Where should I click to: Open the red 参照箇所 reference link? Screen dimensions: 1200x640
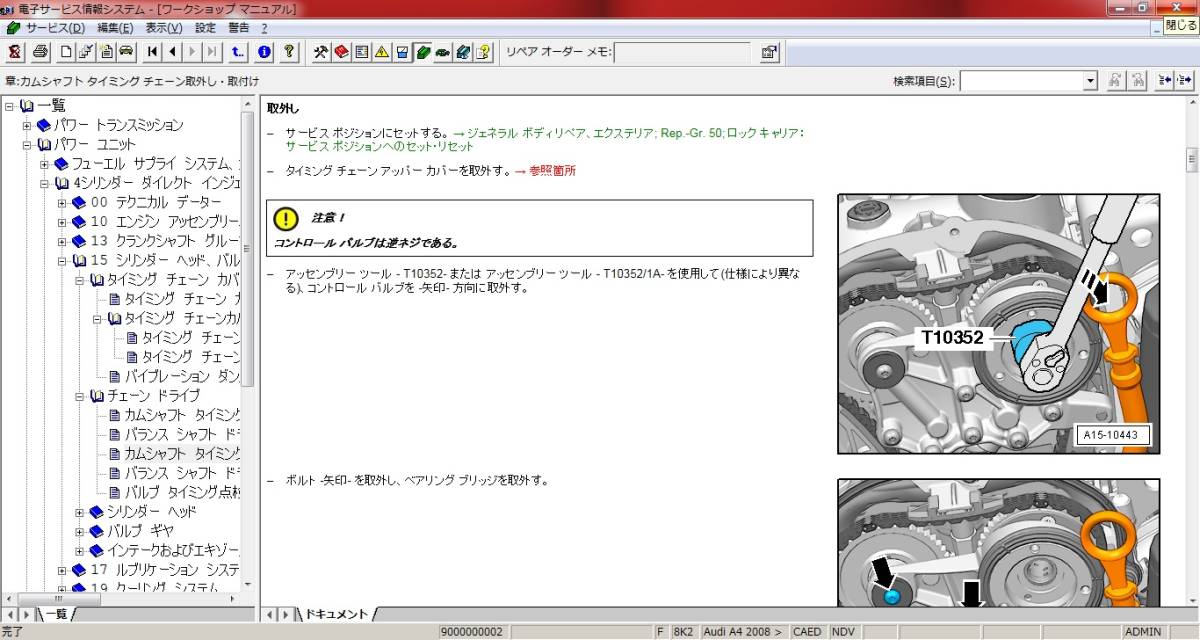click(552, 171)
